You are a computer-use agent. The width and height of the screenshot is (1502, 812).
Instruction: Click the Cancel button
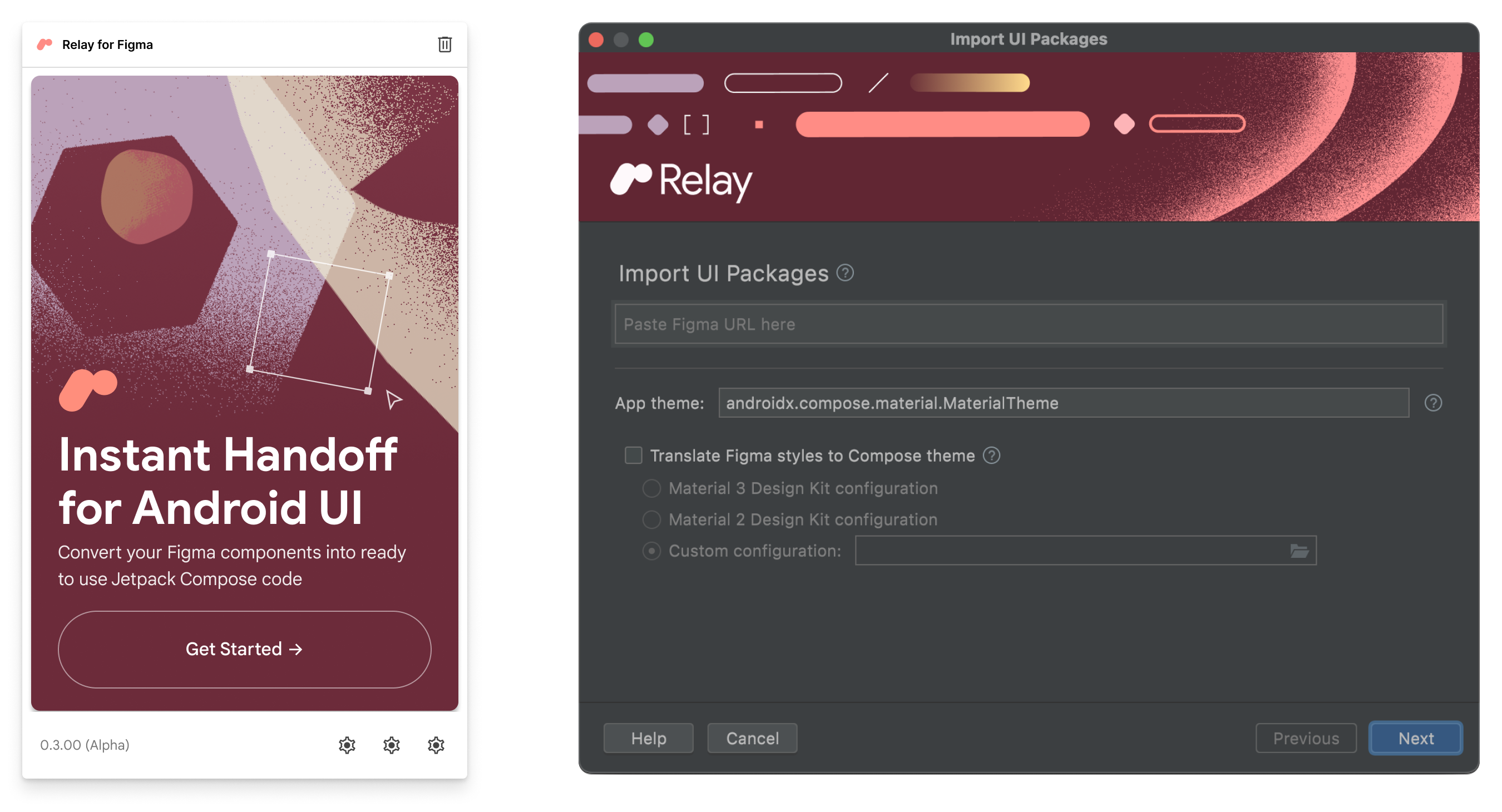pos(753,738)
